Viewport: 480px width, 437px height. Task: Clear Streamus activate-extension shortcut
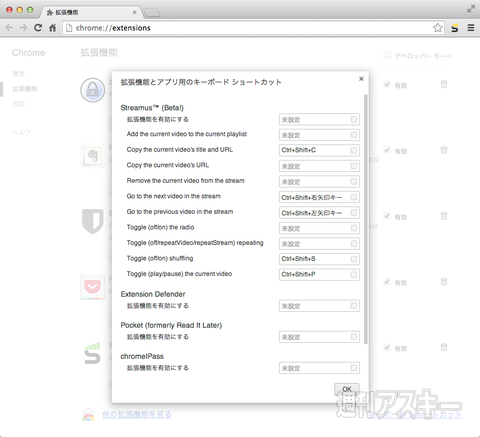point(354,119)
